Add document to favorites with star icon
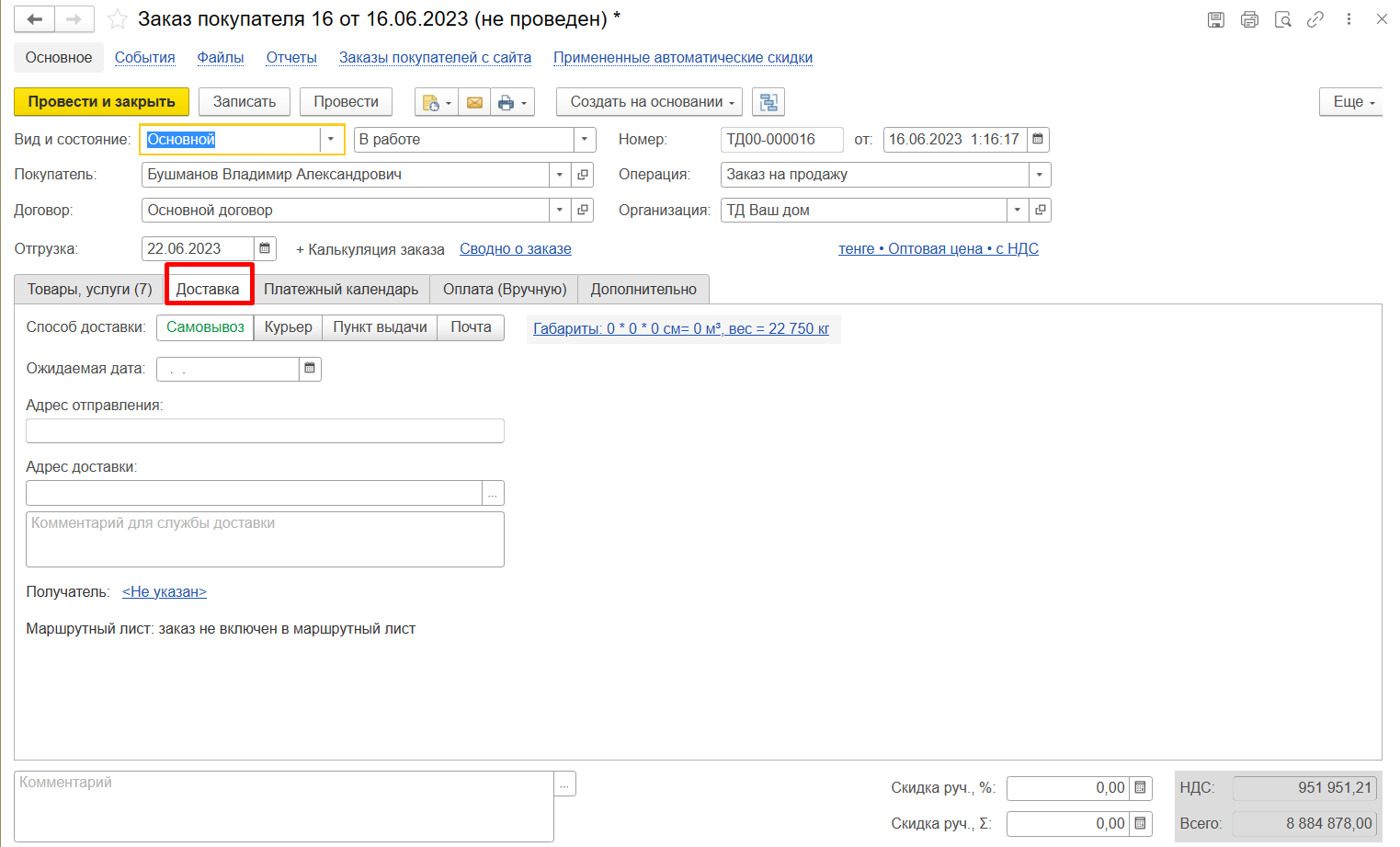Image resolution: width=1400 pixels, height=847 pixels. click(118, 19)
